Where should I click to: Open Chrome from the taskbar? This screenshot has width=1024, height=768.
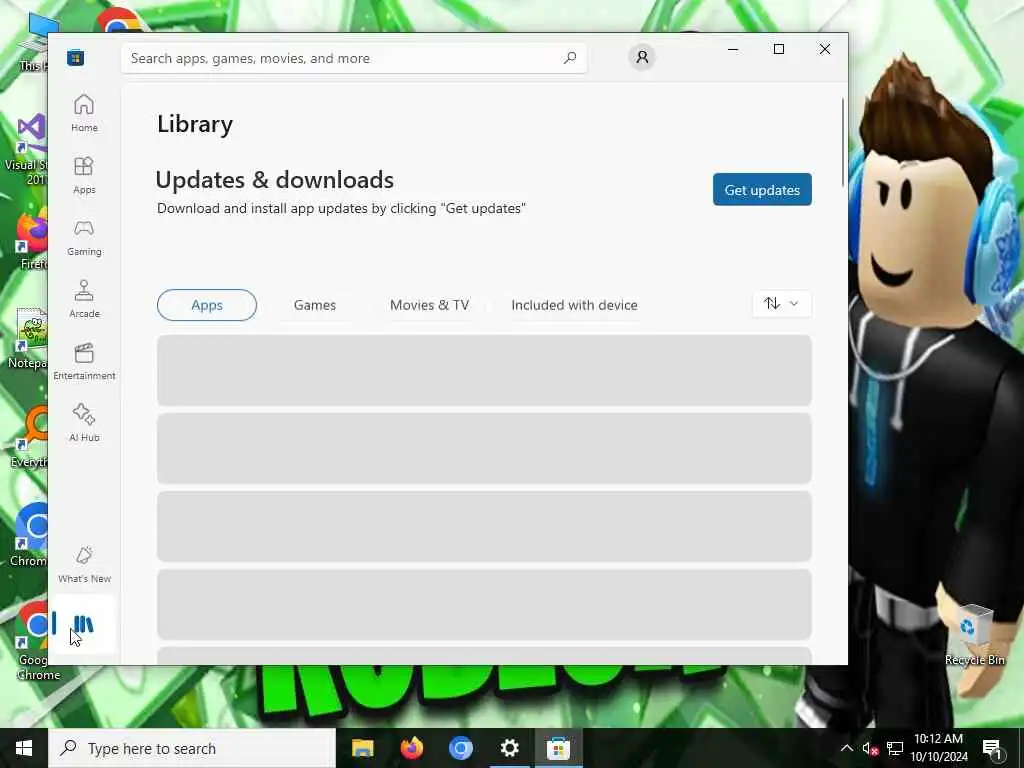click(x=460, y=748)
